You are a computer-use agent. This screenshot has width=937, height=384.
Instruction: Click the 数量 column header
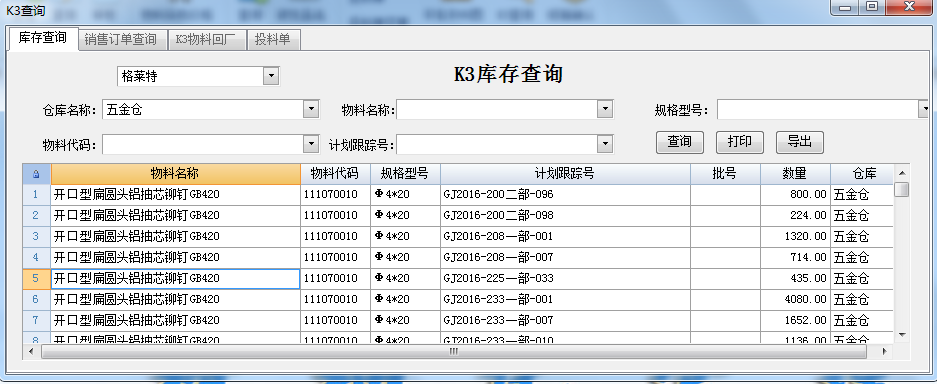coord(795,174)
